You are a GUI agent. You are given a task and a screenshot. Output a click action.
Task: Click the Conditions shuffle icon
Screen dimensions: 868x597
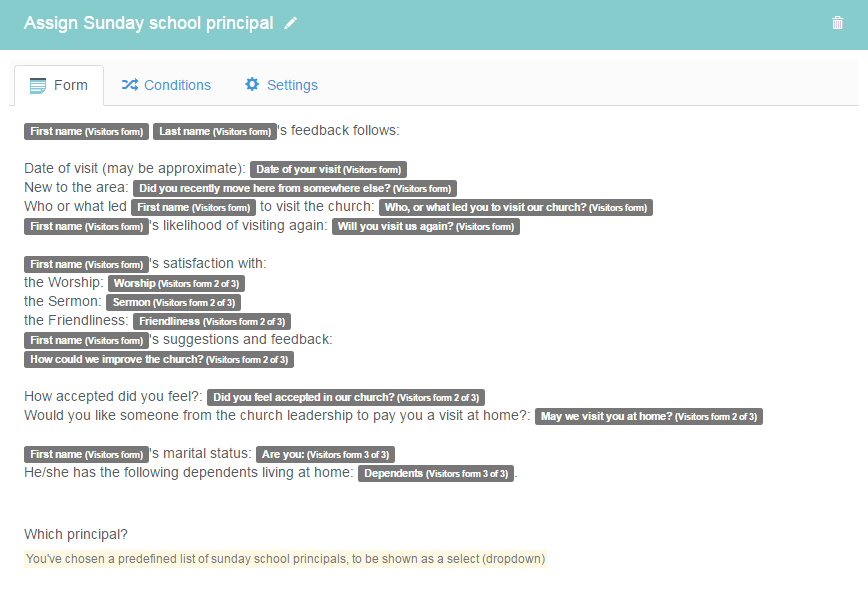[130, 85]
